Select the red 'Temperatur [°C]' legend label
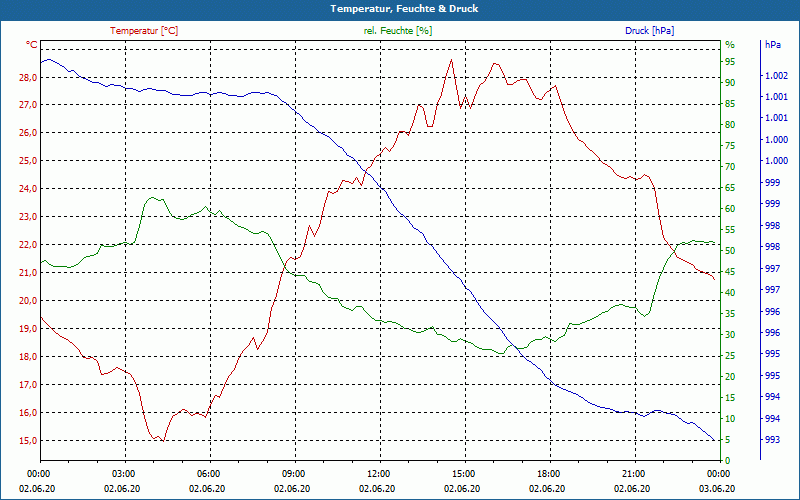 coord(144,31)
